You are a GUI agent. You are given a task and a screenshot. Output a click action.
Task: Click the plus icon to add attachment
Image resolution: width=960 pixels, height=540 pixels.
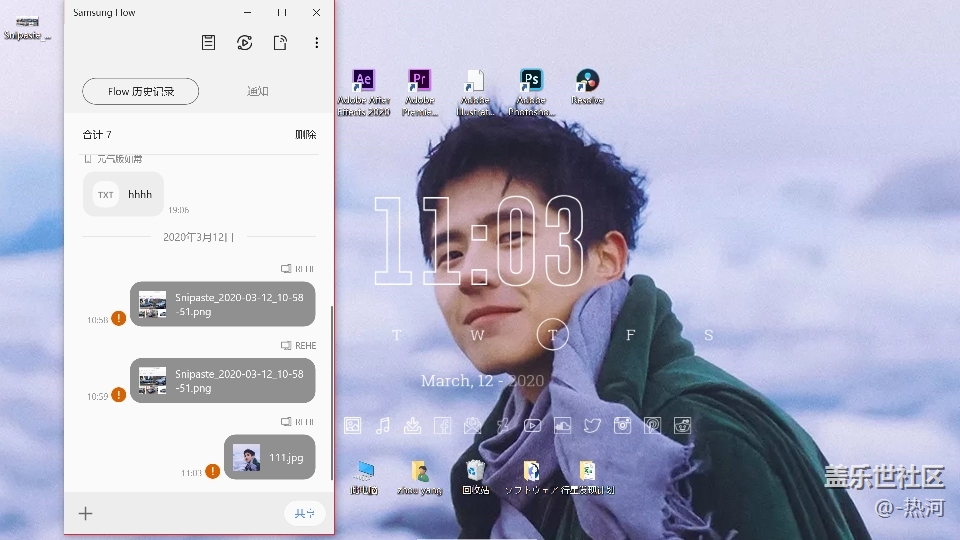[x=86, y=513]
